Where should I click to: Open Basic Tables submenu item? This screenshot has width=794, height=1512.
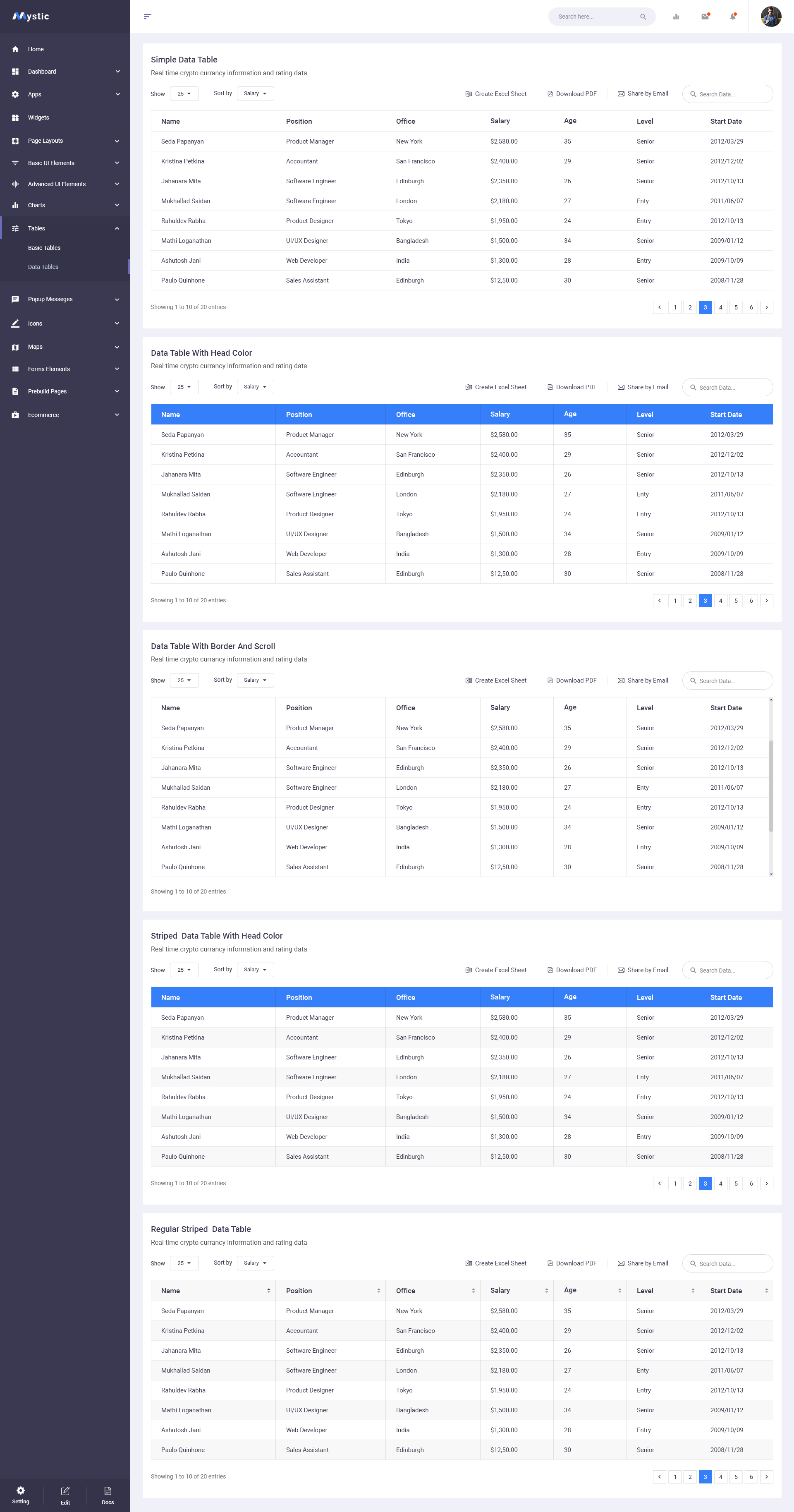click(44, 248)
